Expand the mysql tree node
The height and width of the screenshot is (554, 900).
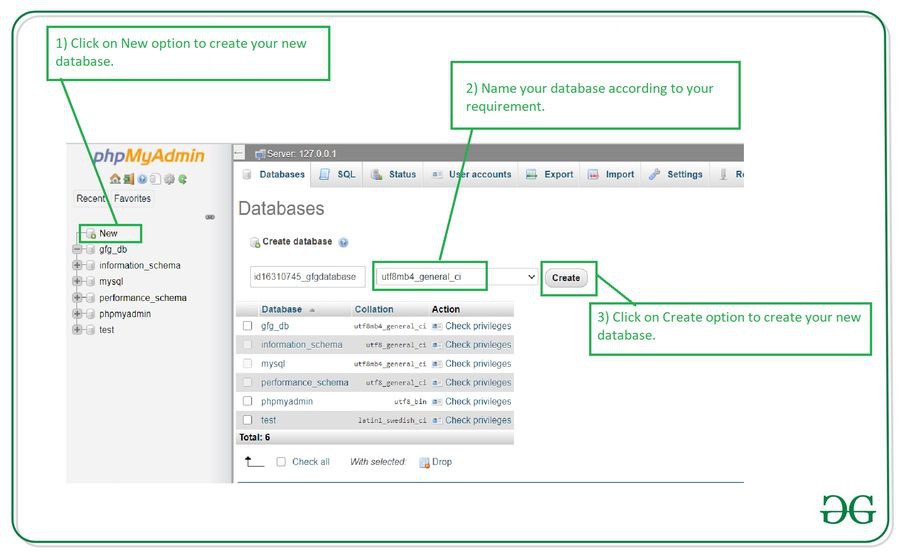77,281
